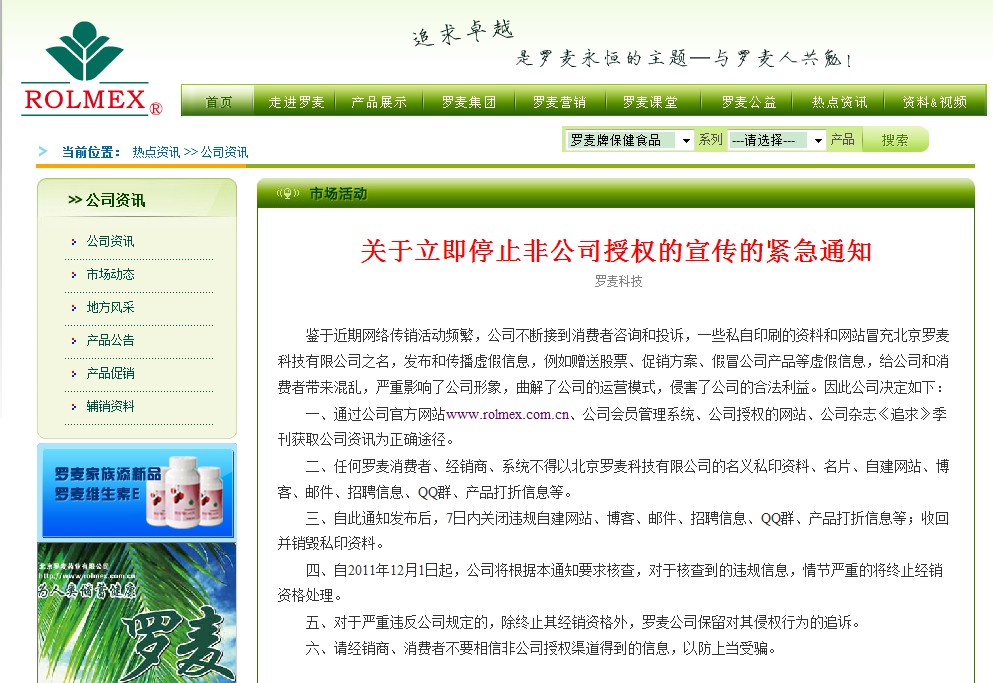Expand the --请选择-- product dropdown
993x683 pixels.
click(x=776, y=140)
